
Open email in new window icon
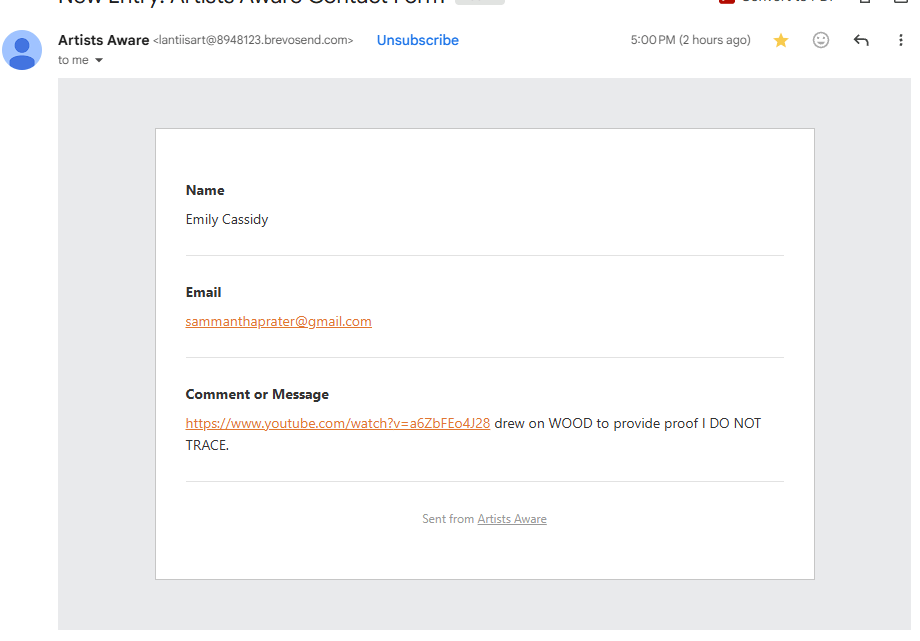pyautogui.click(x=902, y=2)
